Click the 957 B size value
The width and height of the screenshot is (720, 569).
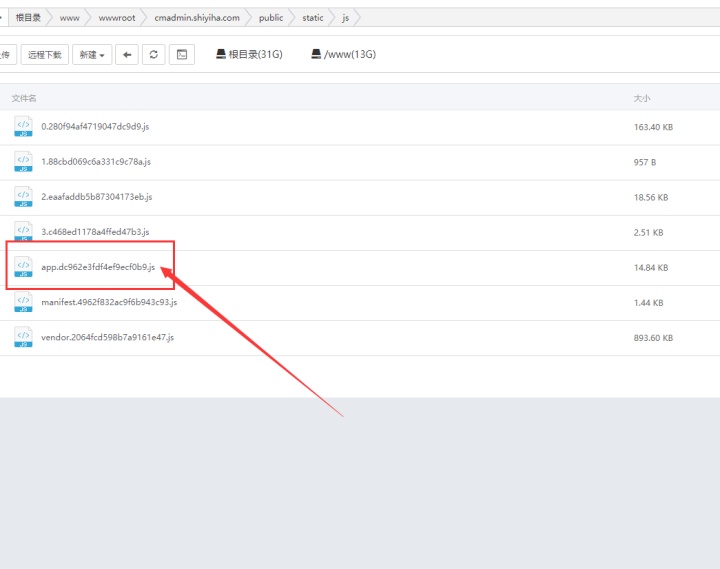[x=645, y=162]
